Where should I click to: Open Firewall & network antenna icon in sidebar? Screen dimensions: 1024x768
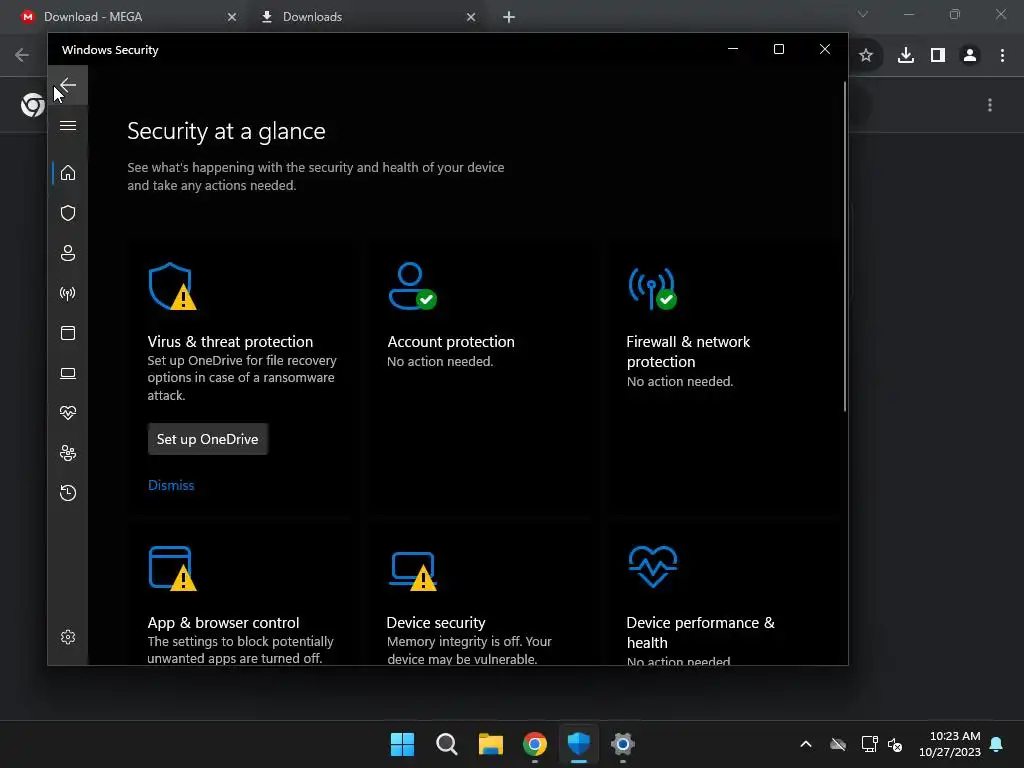click(x=68, y=293)
